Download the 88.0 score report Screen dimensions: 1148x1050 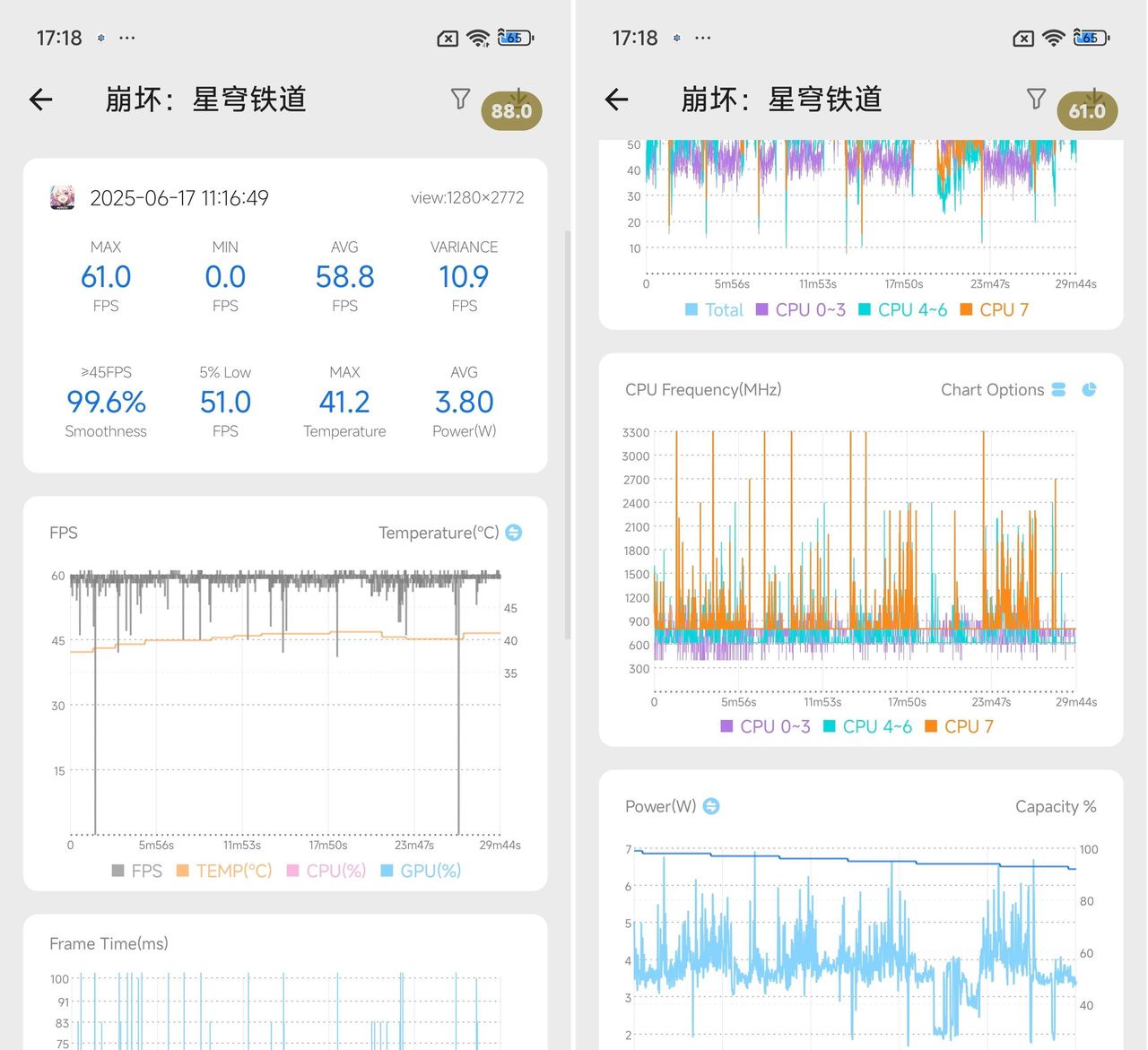tap(511, 110)
